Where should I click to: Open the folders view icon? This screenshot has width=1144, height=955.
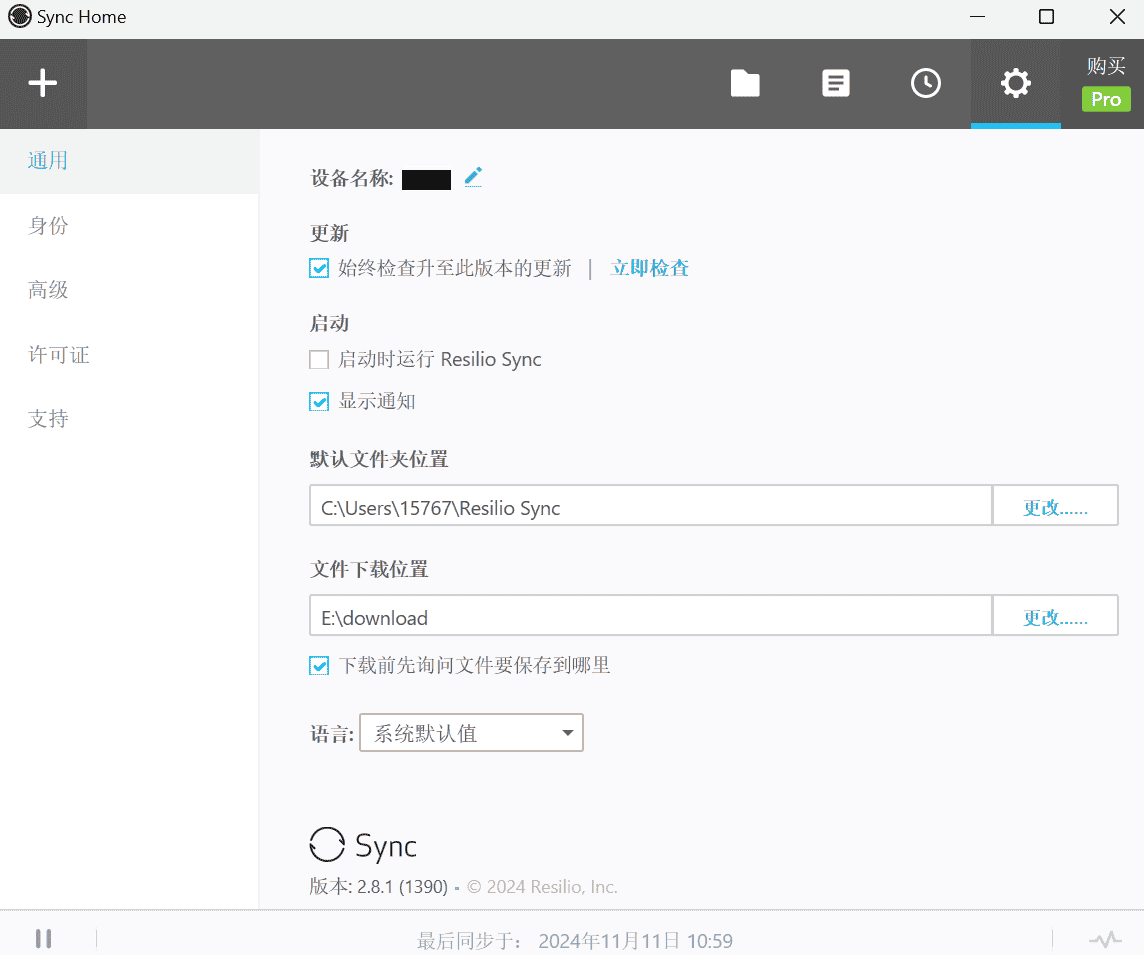pyautogui.click(x=745, y=83)
